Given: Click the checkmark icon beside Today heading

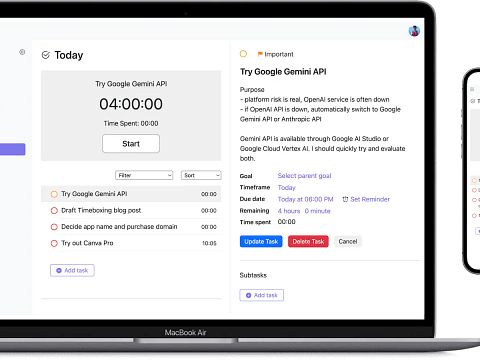Looking at the screenshot, I should 46,55.
